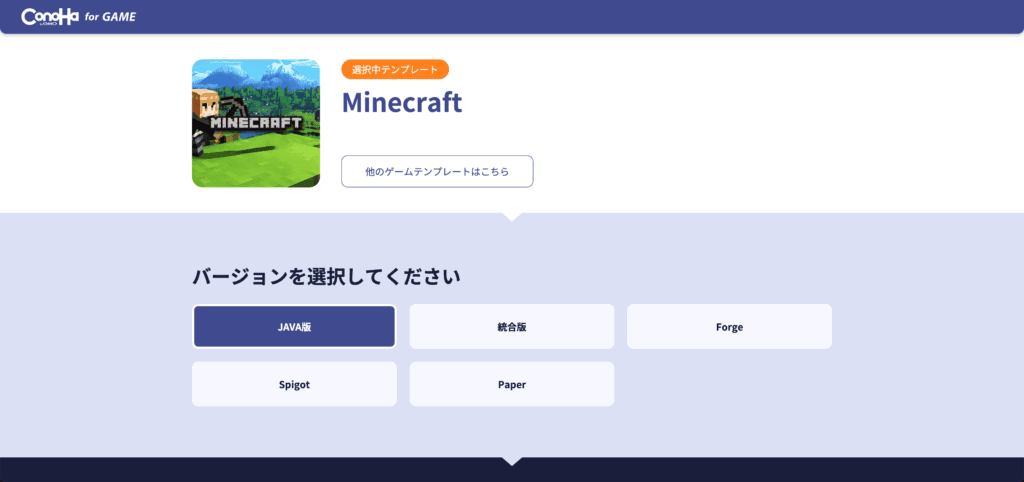Open 他のゲームテンプレートはこちら to see other templates
This screenshot has height=482, width=1024.
pyautogui.click(x=437, y=171)
